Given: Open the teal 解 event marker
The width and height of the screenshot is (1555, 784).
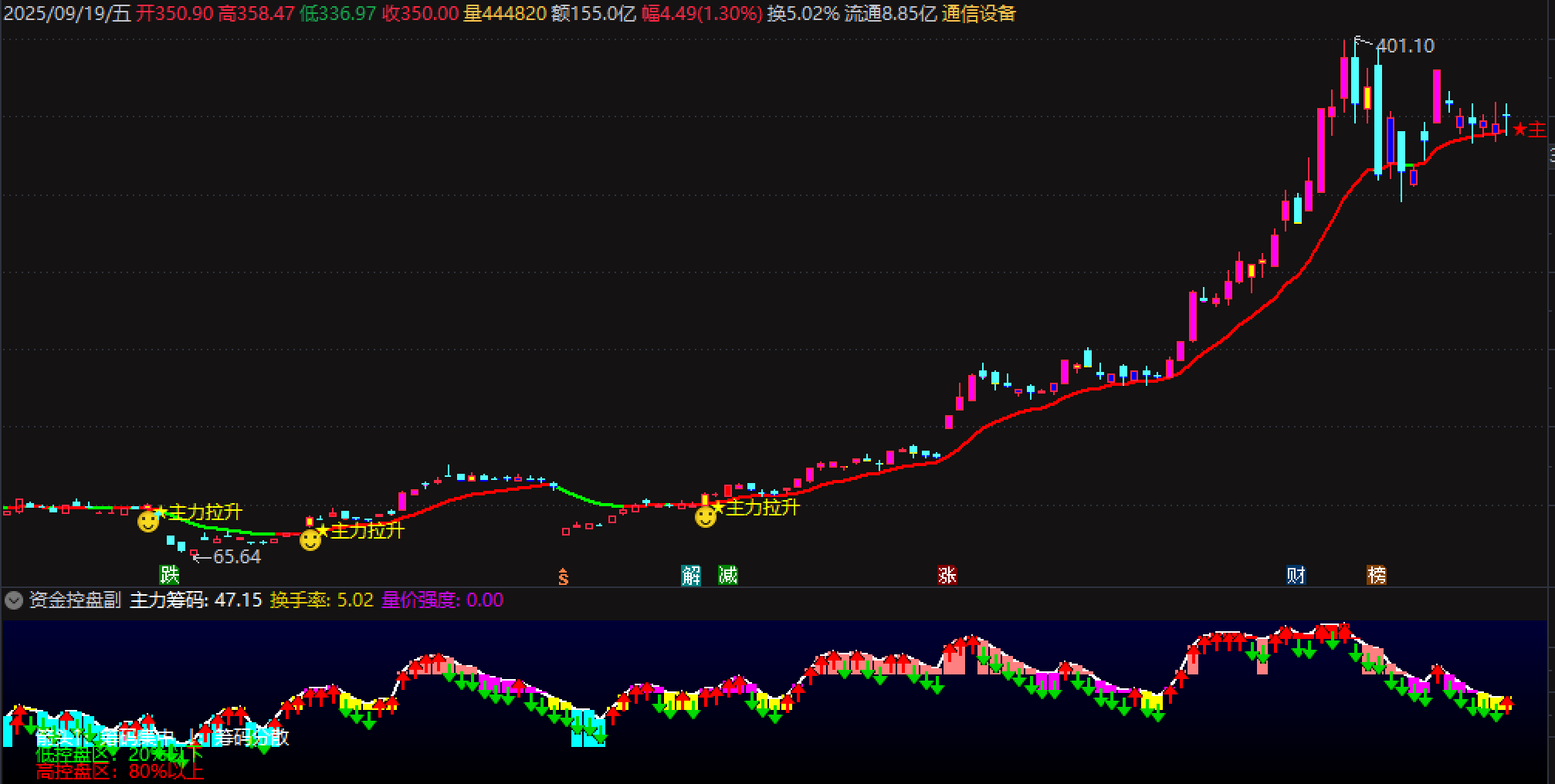Looking at the screenshot, I should (690, 575).
